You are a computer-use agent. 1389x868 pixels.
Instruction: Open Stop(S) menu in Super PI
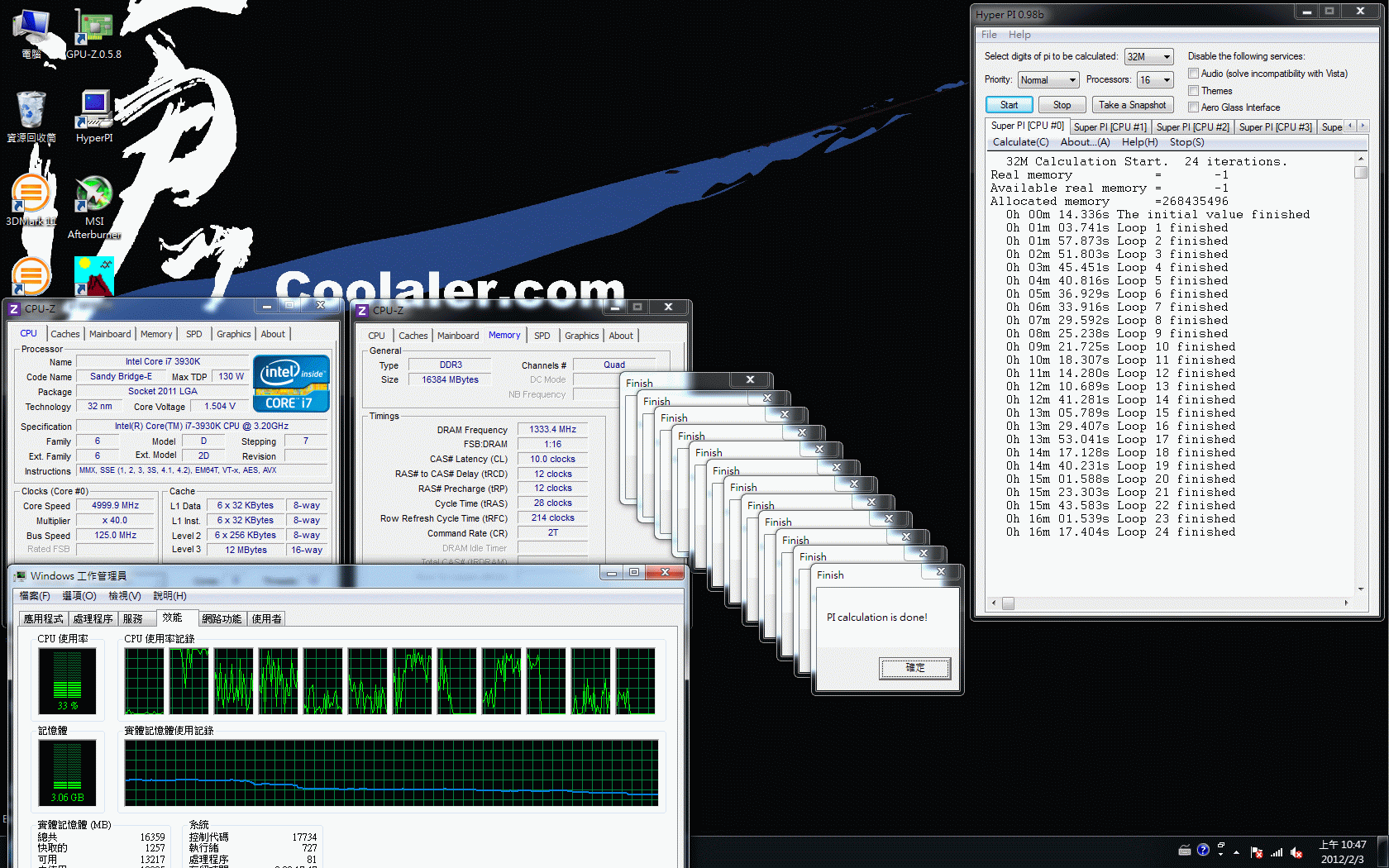(x=1186, y=142)
